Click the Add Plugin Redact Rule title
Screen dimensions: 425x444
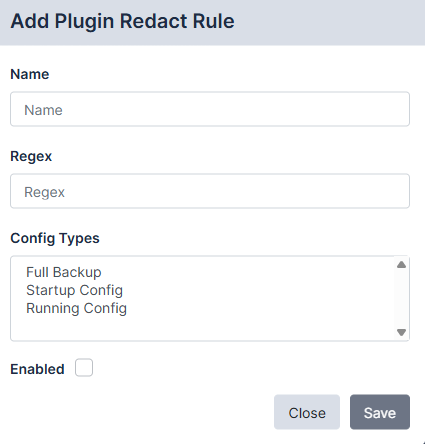[x=123, y=21]
